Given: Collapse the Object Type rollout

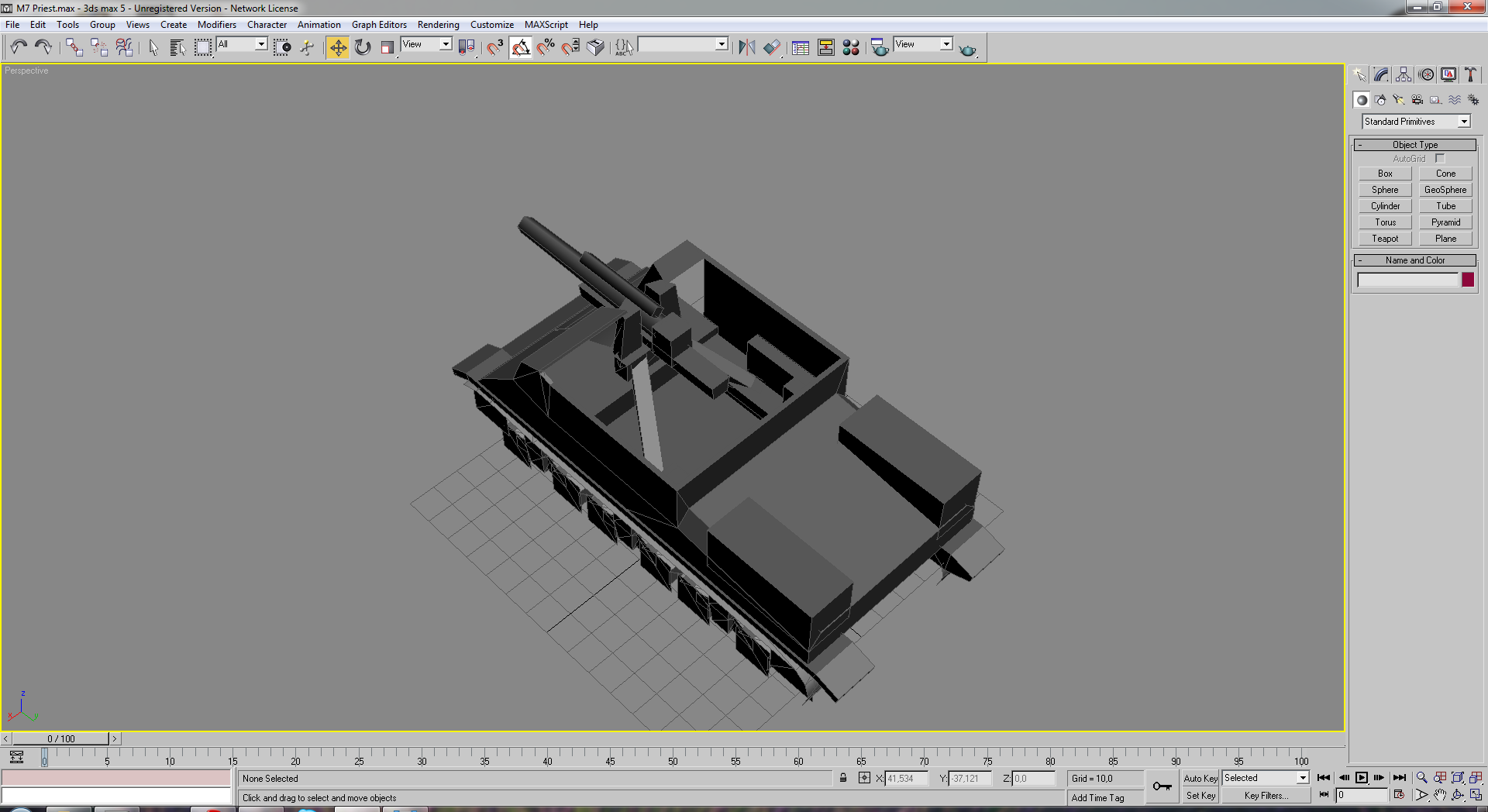Looking at the screenshot, I should [x=1414, y=145].
